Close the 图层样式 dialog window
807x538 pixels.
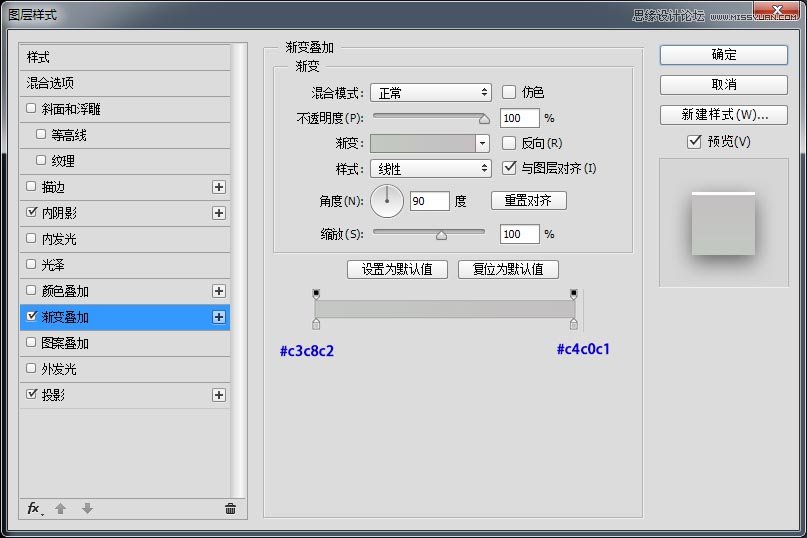click(778, 10)
